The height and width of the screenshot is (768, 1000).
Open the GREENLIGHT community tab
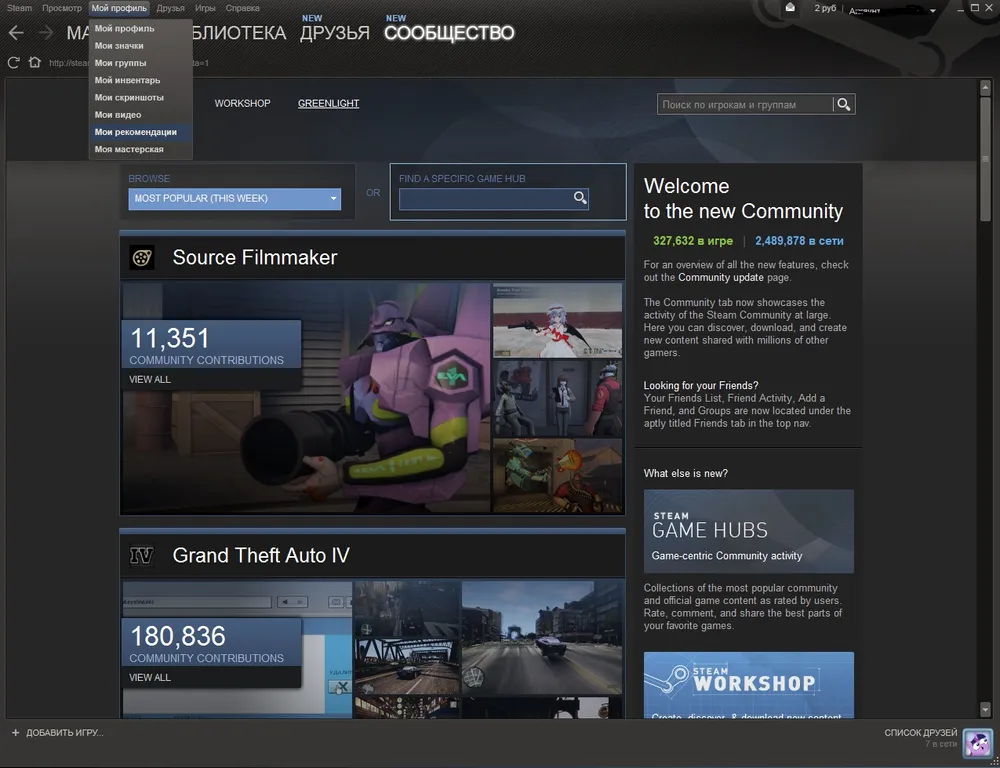pyautogui.click(x=328, y=103)
